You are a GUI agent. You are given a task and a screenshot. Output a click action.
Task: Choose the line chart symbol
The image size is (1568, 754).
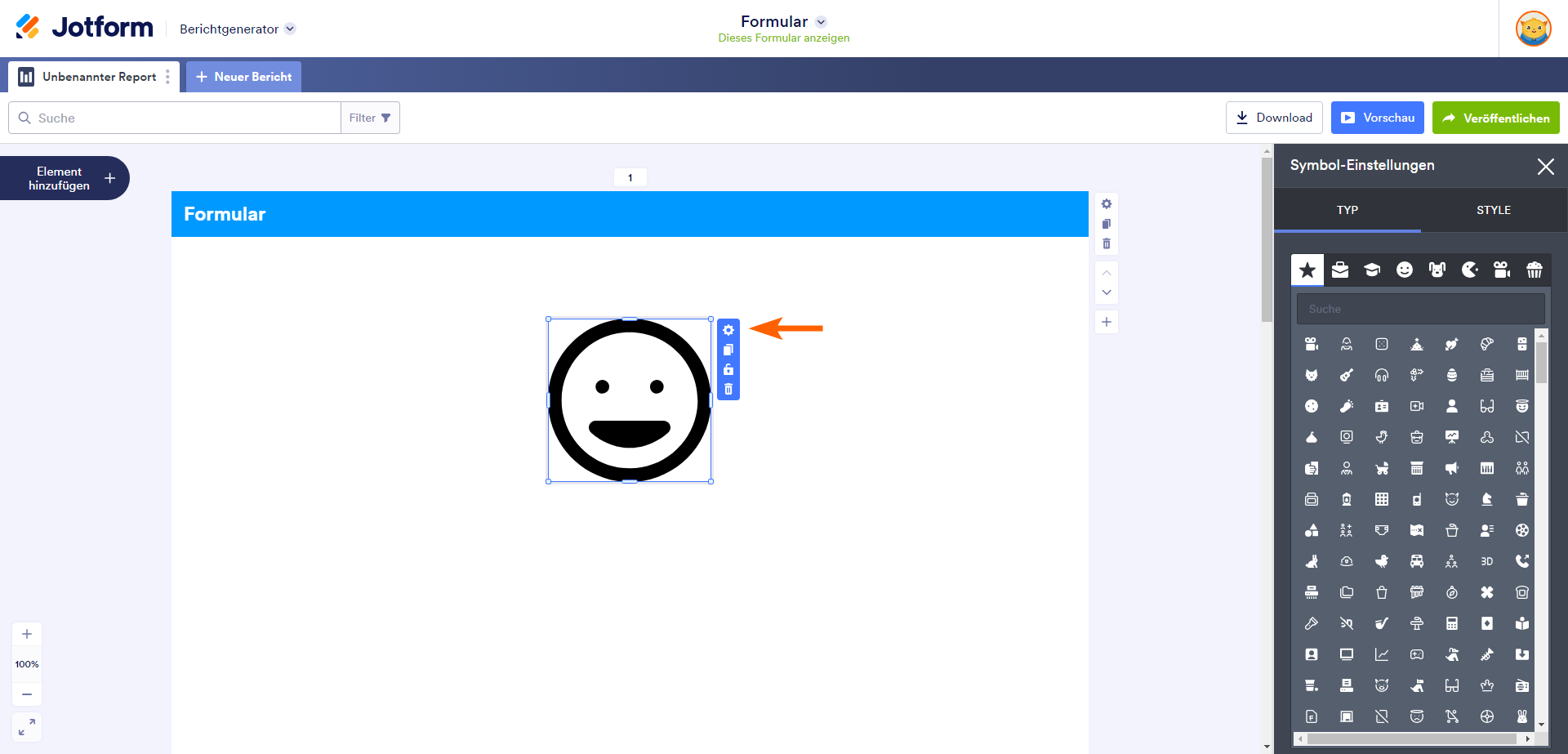coord(1382,654)
